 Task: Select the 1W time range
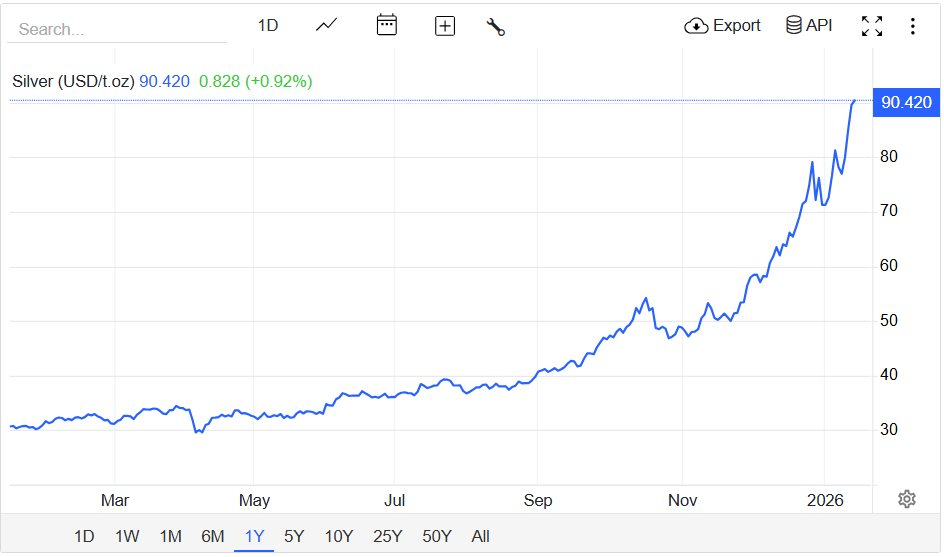click(127, 536)
